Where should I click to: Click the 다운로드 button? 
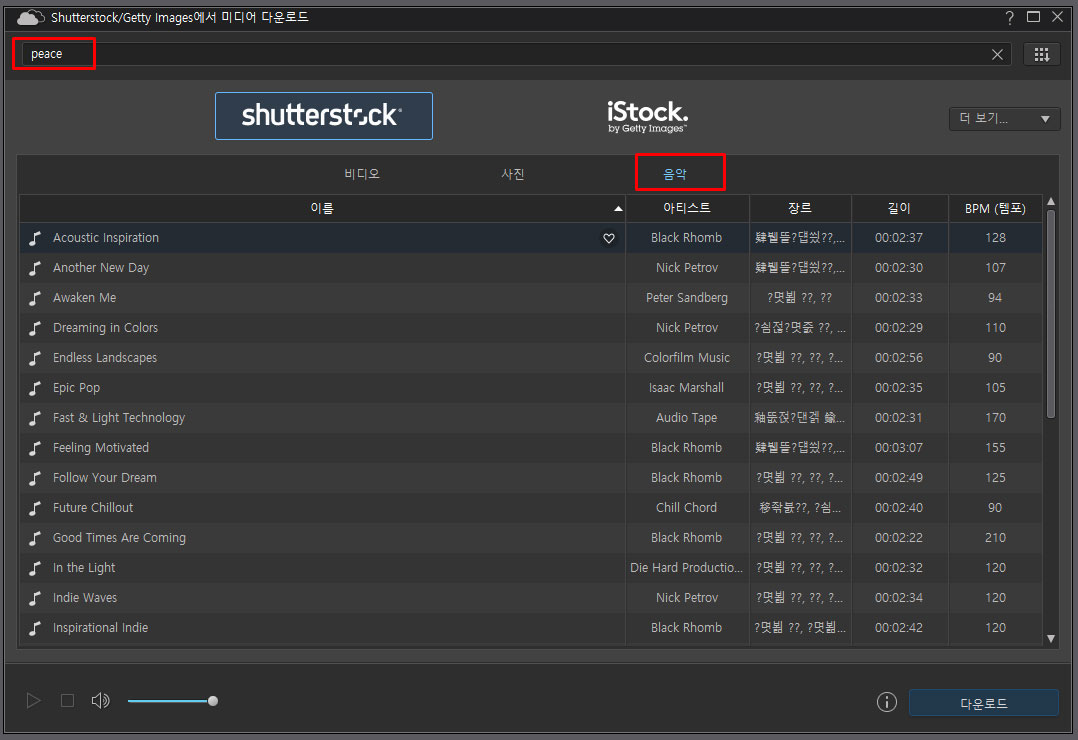point(984,703)
